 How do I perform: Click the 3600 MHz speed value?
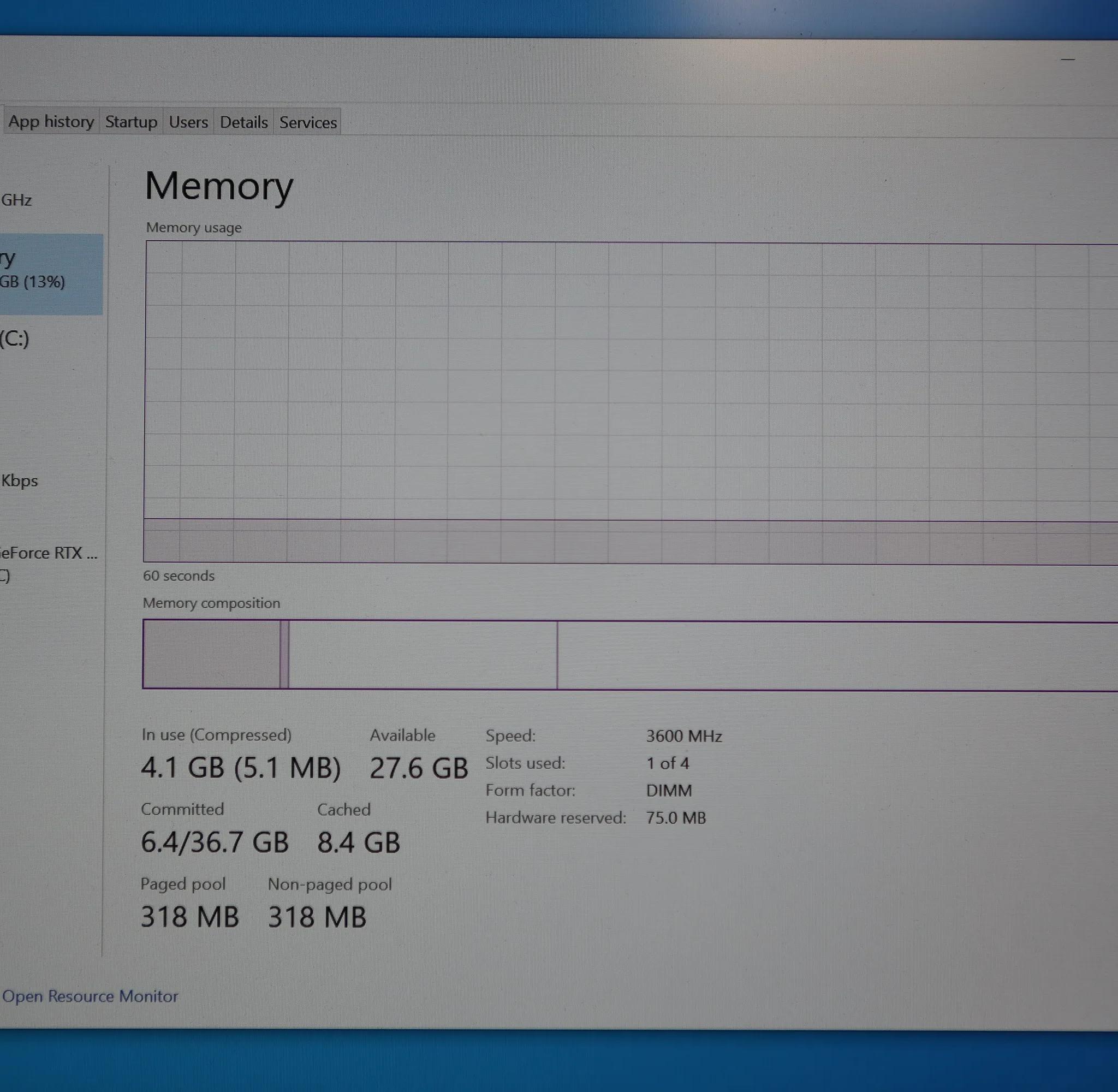[x=683, y=736]
